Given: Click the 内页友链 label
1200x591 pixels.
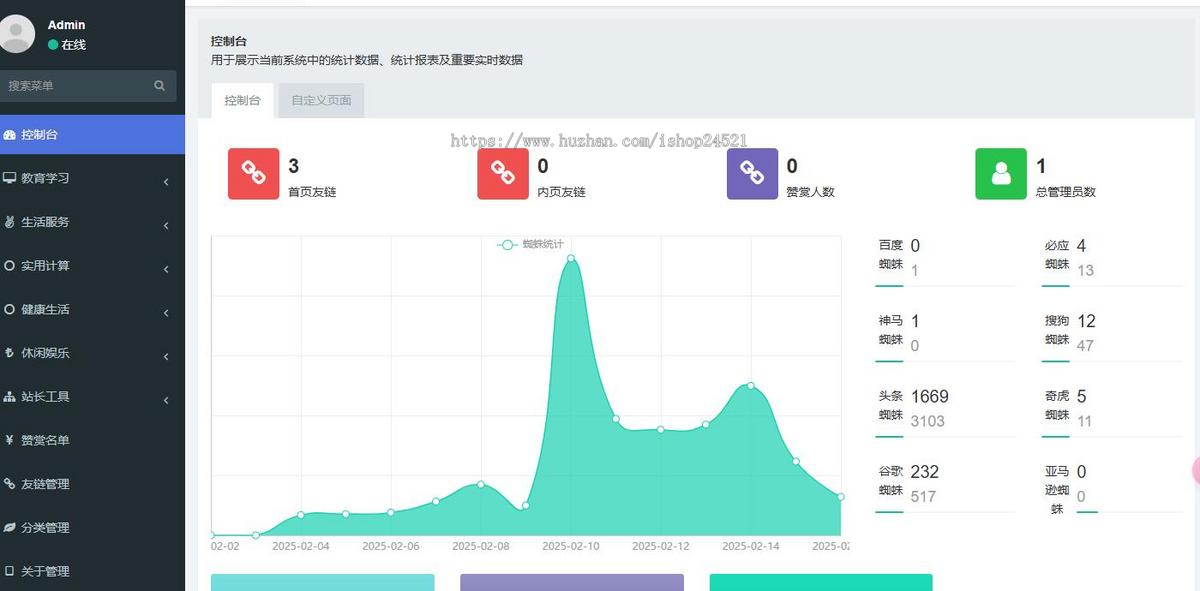Looking at the screenshot, I should (x=561, y=192).
